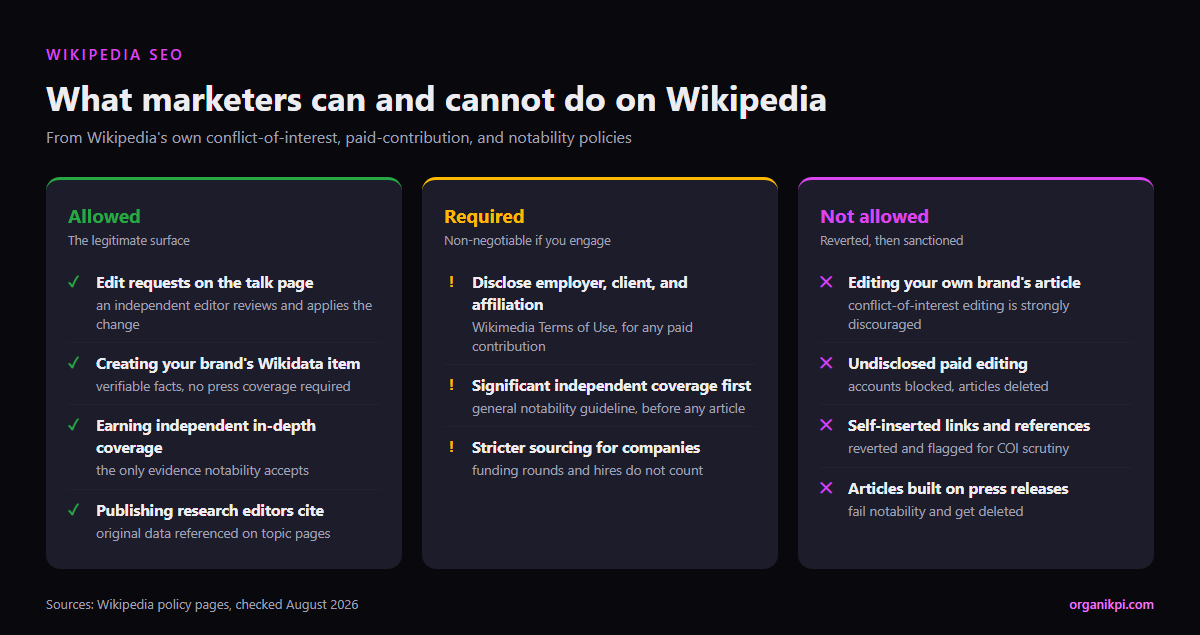This screenshot has height=635, width=1200.
Task: Click the text The legitimate surface
Action: tap(129, 240)
